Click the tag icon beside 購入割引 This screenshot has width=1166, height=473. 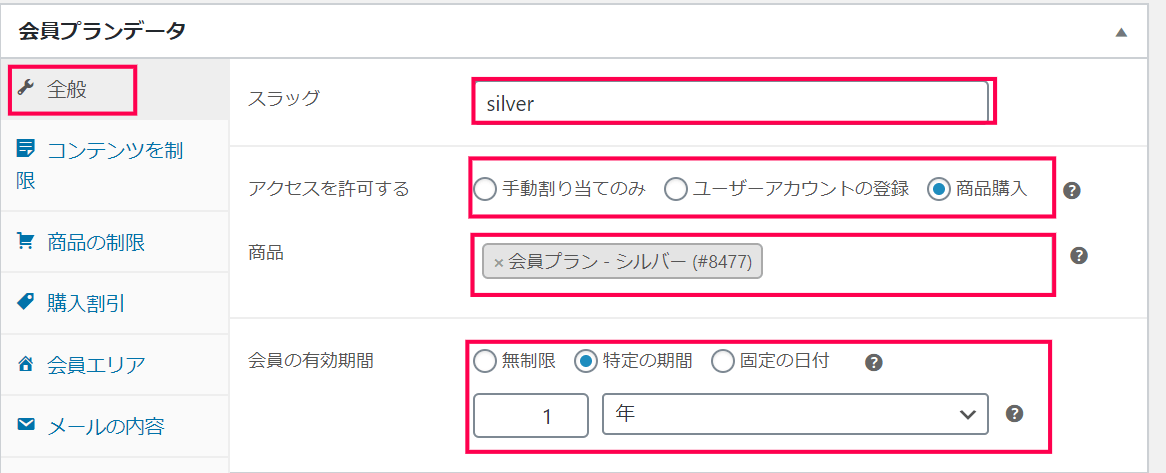(25, 302)
